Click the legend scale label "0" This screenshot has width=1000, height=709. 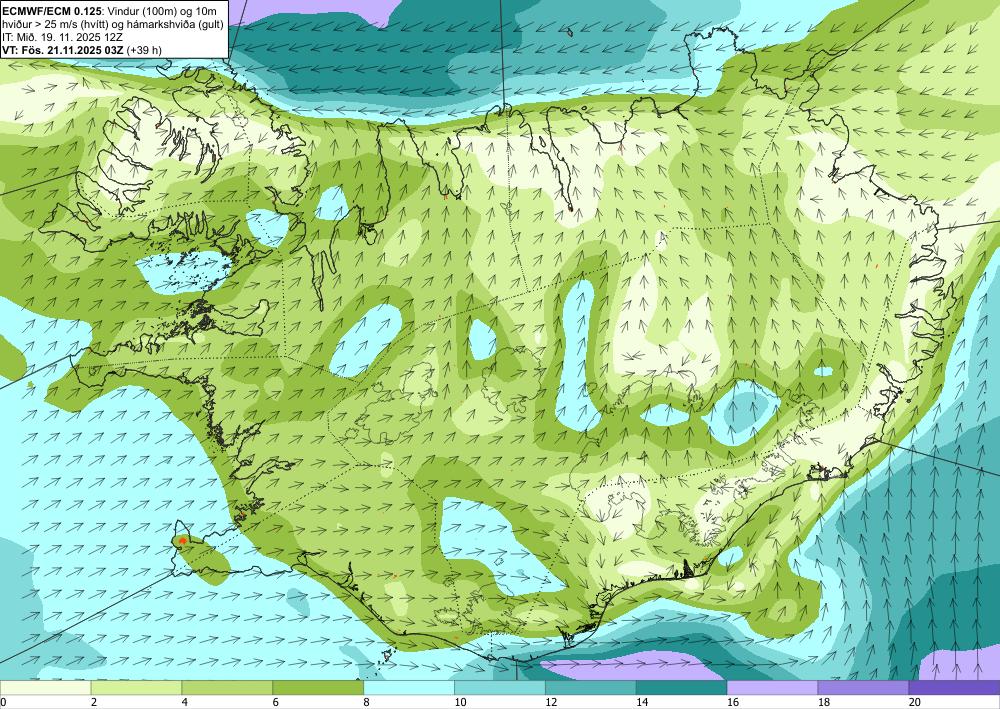tap(3, 702)
